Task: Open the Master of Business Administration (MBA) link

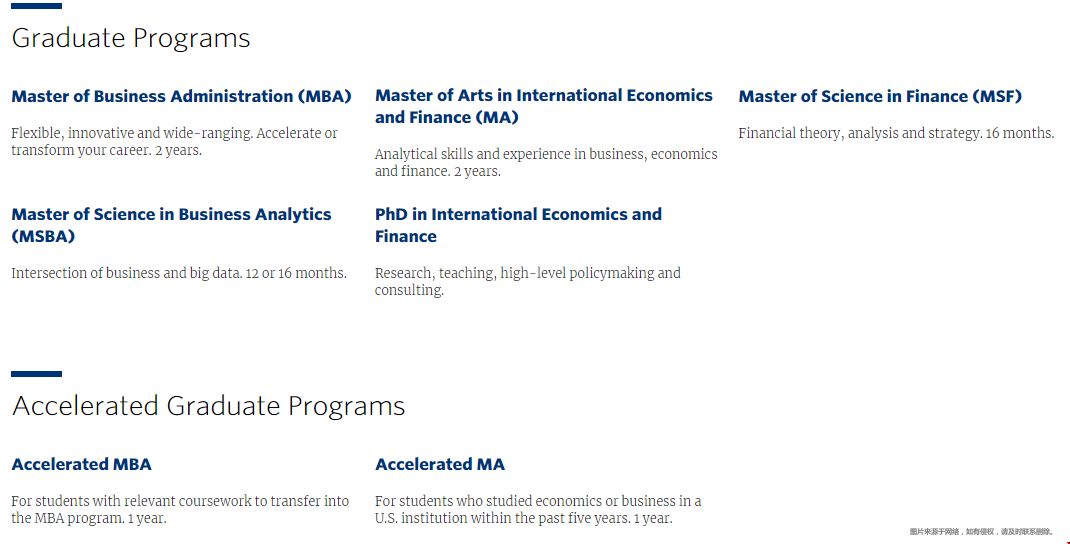Action: 182,96
